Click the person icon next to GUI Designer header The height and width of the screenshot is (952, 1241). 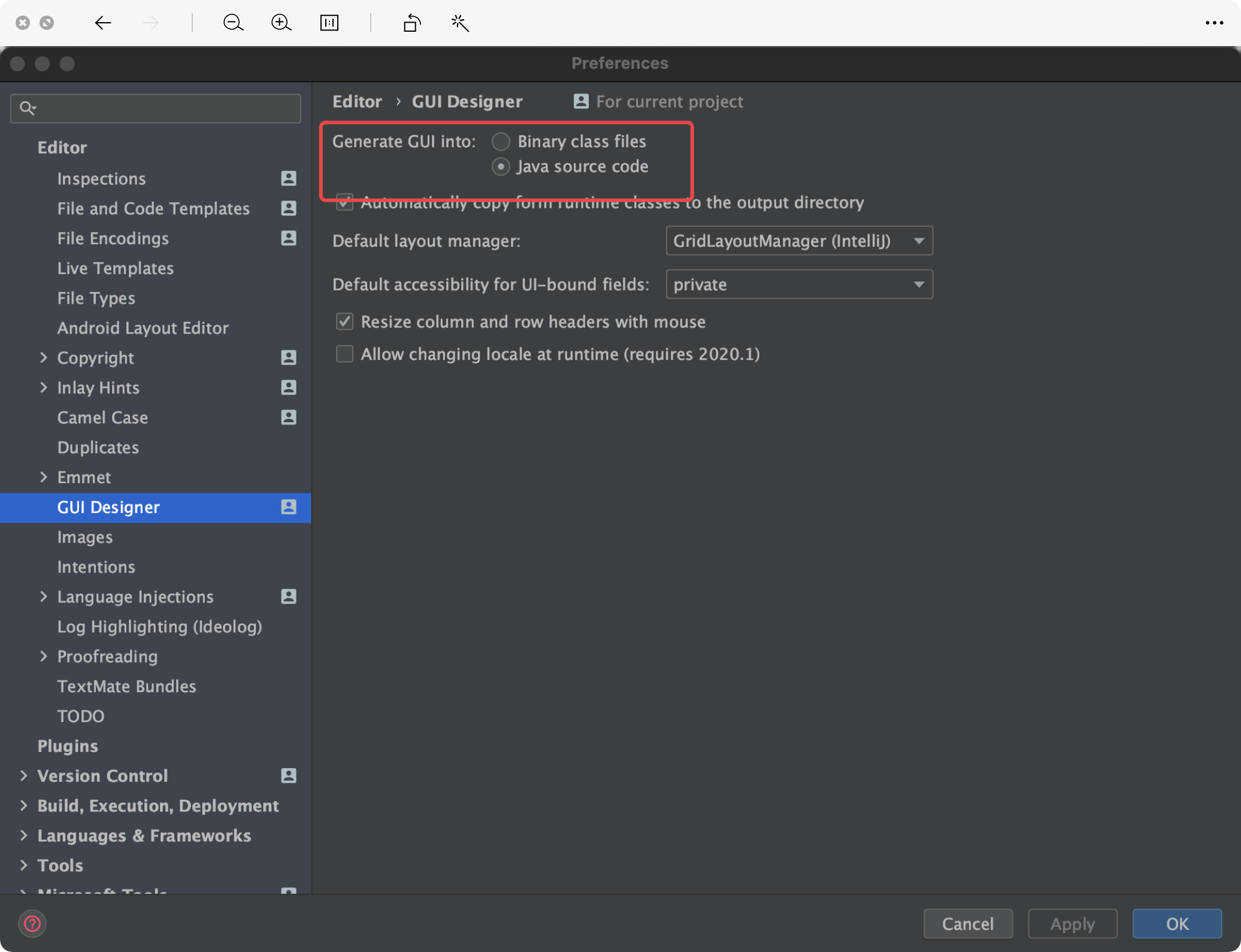580,101
